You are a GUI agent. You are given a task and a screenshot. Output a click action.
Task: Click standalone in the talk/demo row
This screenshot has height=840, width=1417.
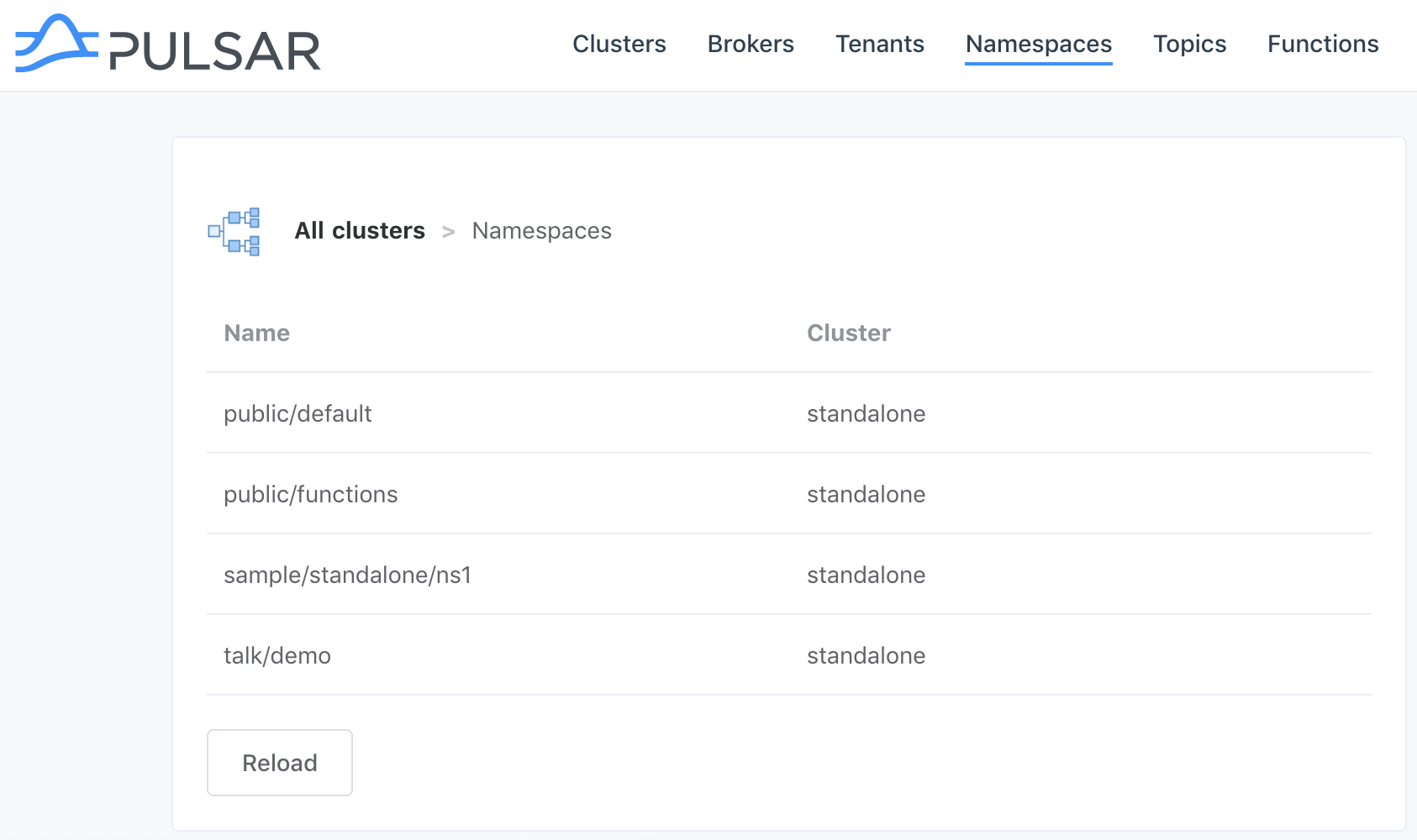click(x=867, y=655)
